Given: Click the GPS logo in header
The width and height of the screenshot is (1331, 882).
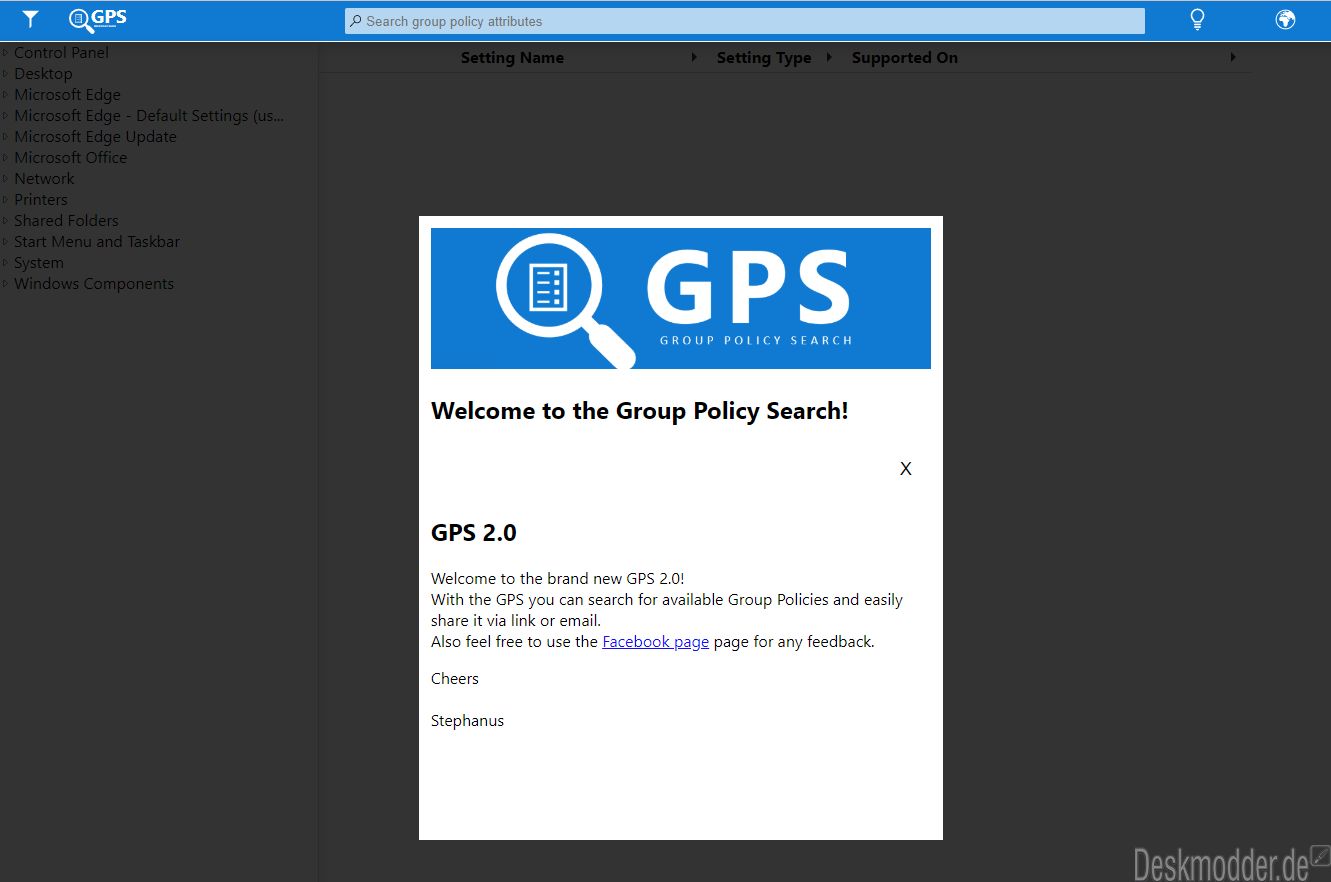Looking at the screenshot, I should pyautogui.click(x=97, y=20).
